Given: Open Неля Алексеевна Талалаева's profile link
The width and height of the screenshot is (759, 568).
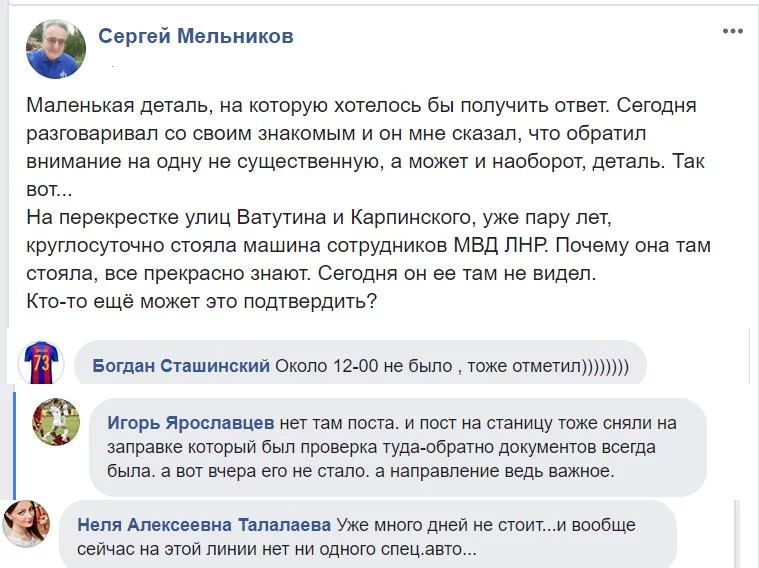Looking at the screenshot, I should (x=204, y=525).
